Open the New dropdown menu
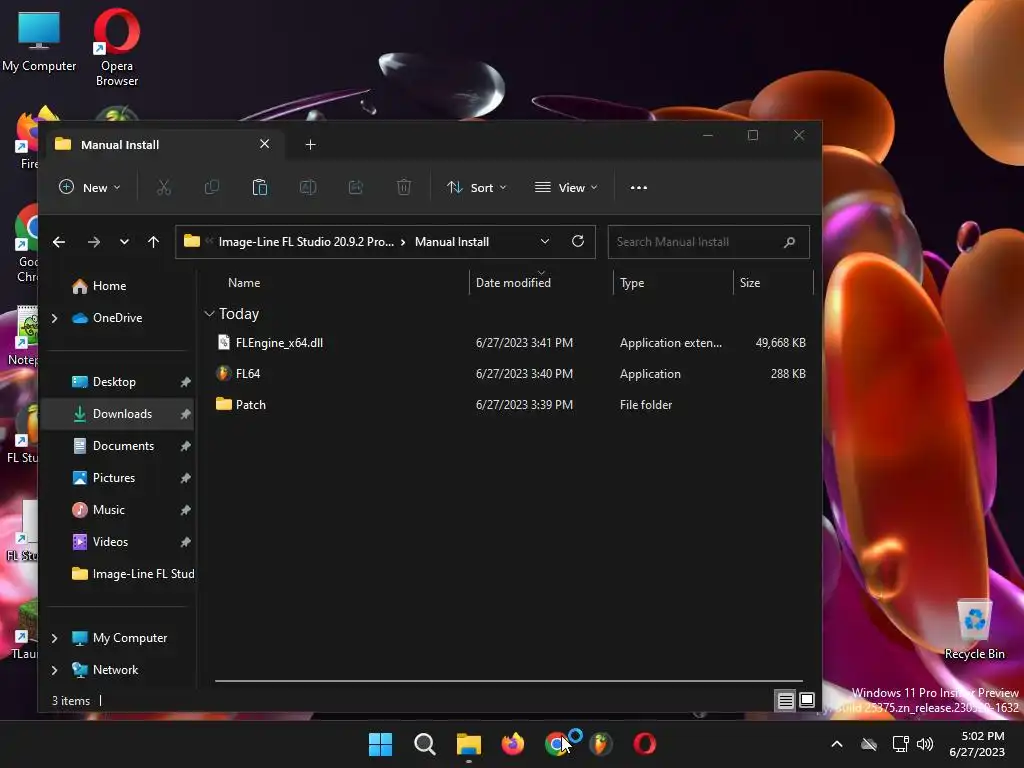Image resolution: width=1024 pixels, height=768 pixels. pos(89,188)
